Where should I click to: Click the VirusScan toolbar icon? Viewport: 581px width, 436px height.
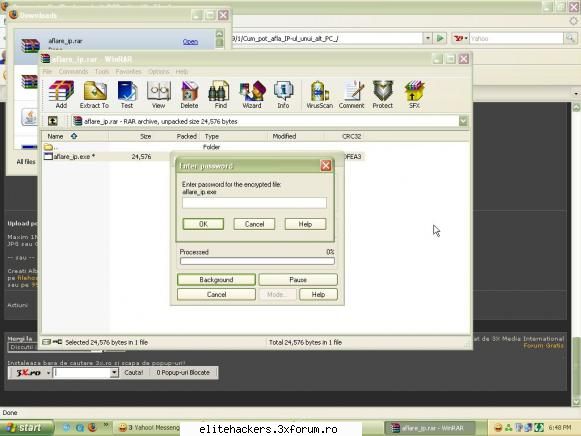click(x=319, y=94)
